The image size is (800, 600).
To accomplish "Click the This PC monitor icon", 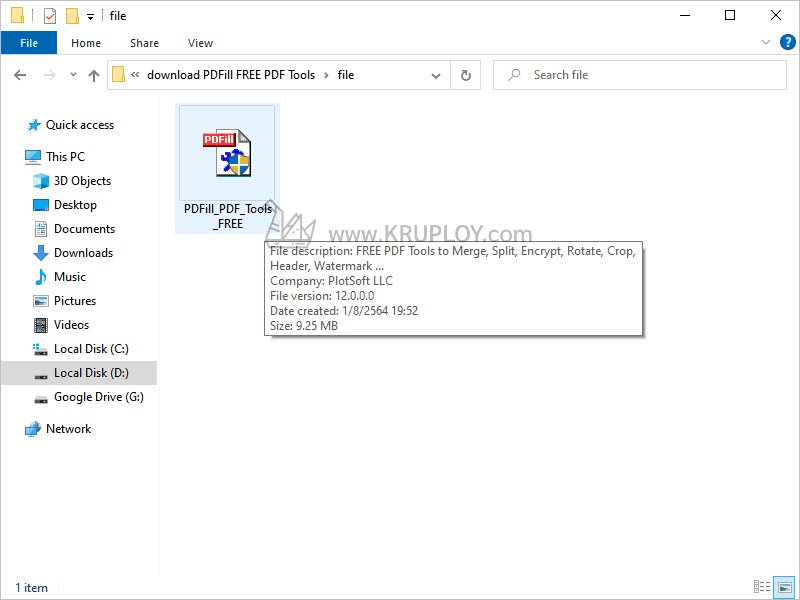I will [33, 157].
